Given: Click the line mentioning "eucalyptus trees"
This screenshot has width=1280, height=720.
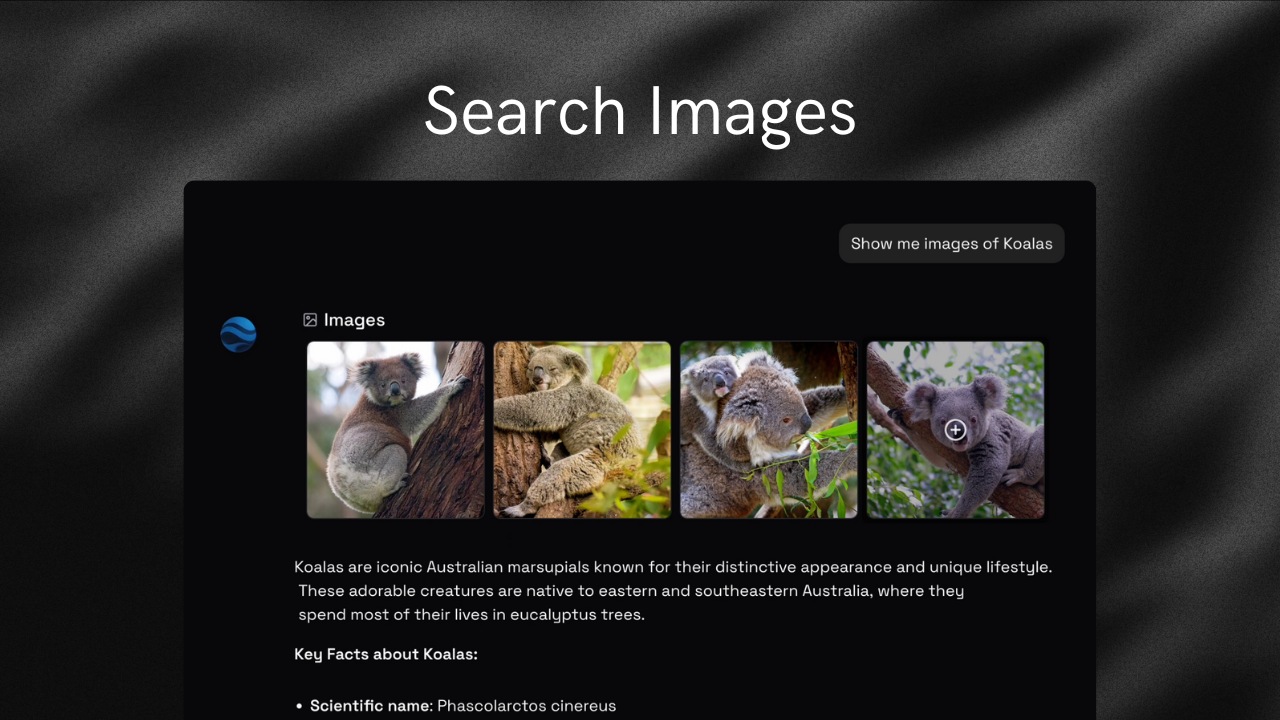Looking at the screenshot, I should click(471, 615).
